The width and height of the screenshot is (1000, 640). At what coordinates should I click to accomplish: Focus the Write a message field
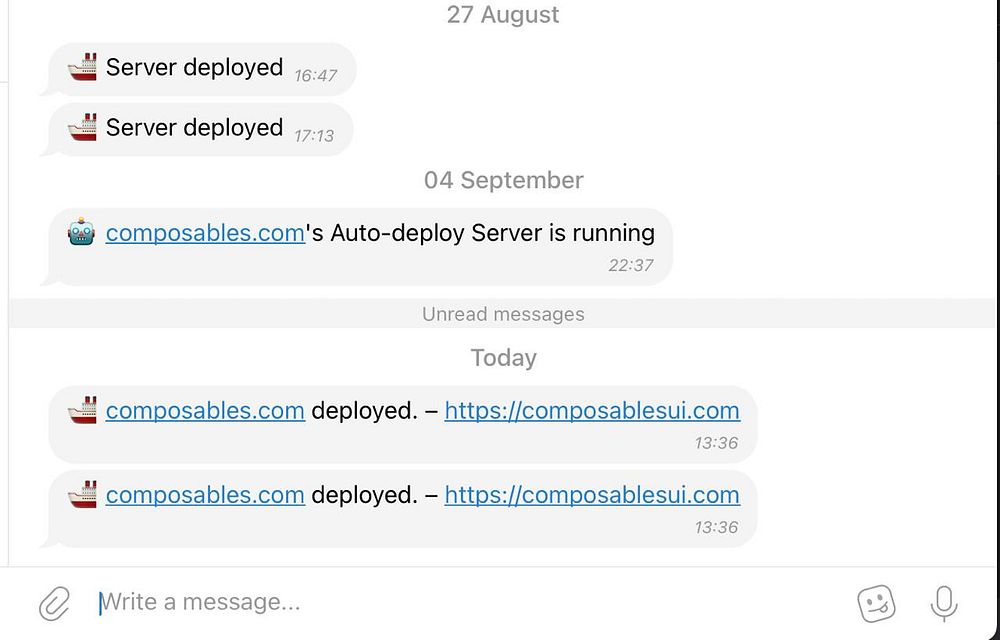[x=450, y=602]
